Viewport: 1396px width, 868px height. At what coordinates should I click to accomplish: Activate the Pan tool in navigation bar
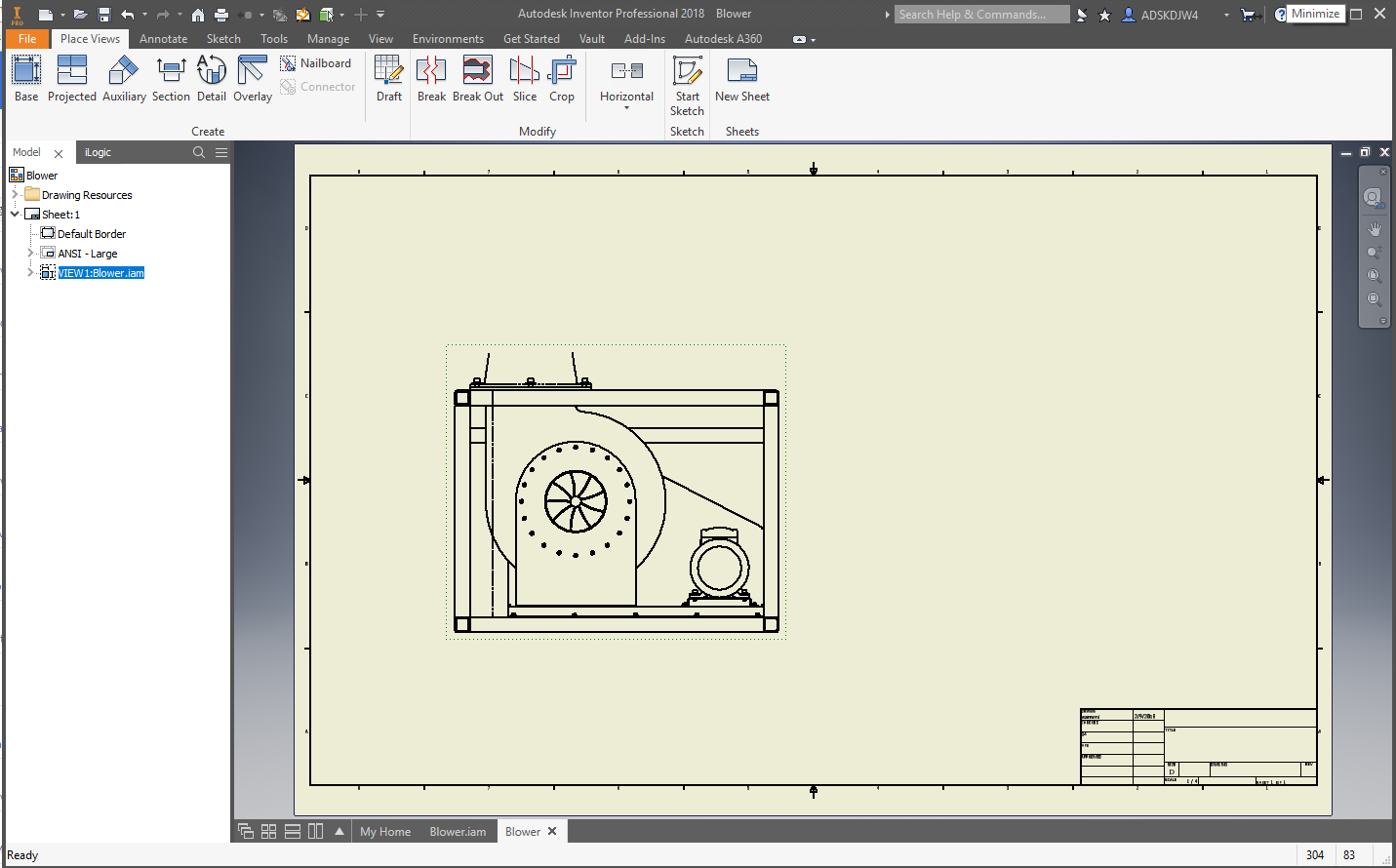(x=1374, y=228)
